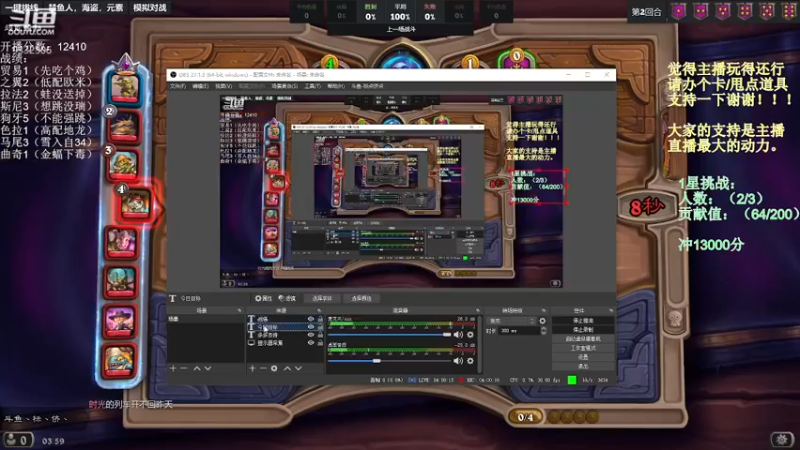
Task: Click 选择字体 button in source toolbar
Action: pyautogui.click(x=321, y=298)
